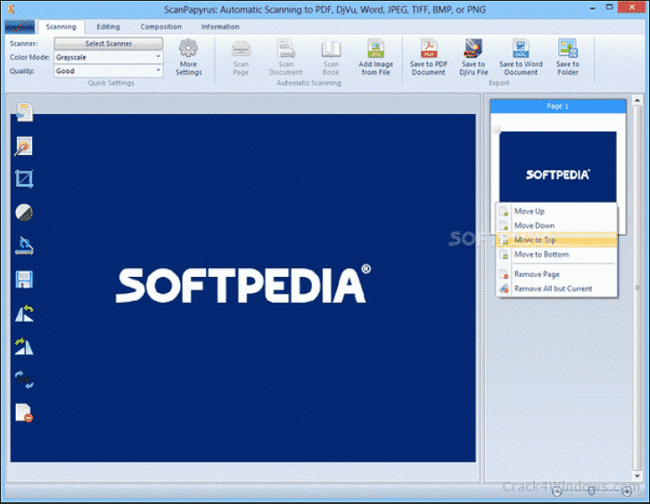
Task: Click the floppy disk save icon
Action: coord(24,279)
